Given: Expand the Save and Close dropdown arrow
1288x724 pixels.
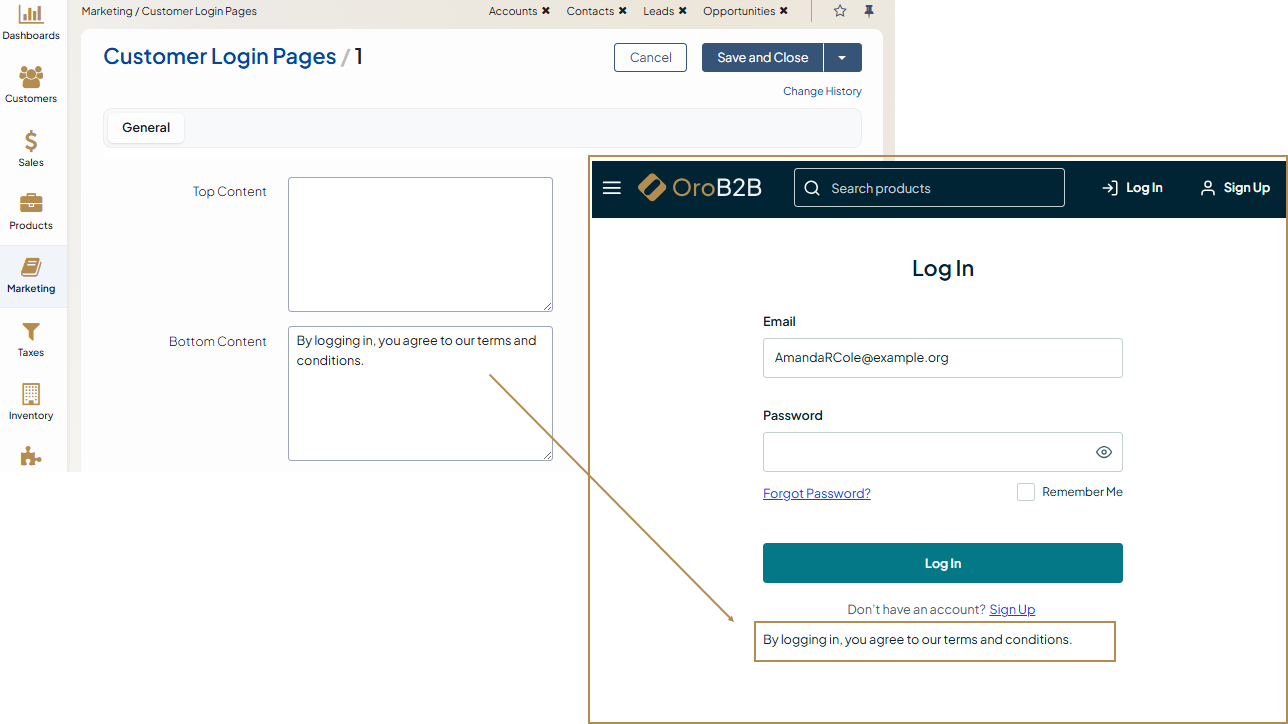Looking at the screenshot, I should 842,58.
